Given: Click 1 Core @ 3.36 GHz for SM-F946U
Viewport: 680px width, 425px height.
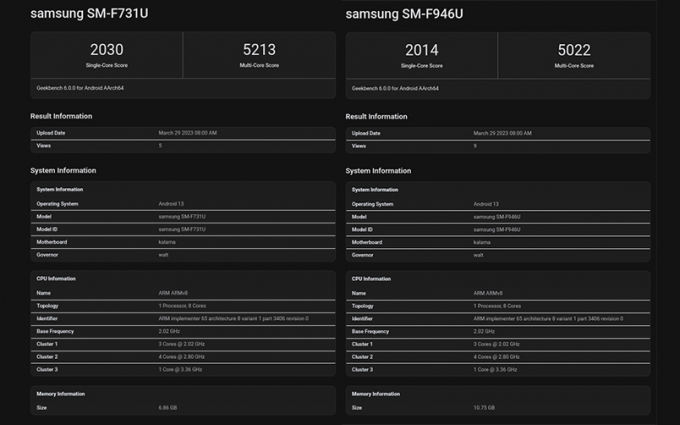Looking at the screenshot, I should pos(495,370).
